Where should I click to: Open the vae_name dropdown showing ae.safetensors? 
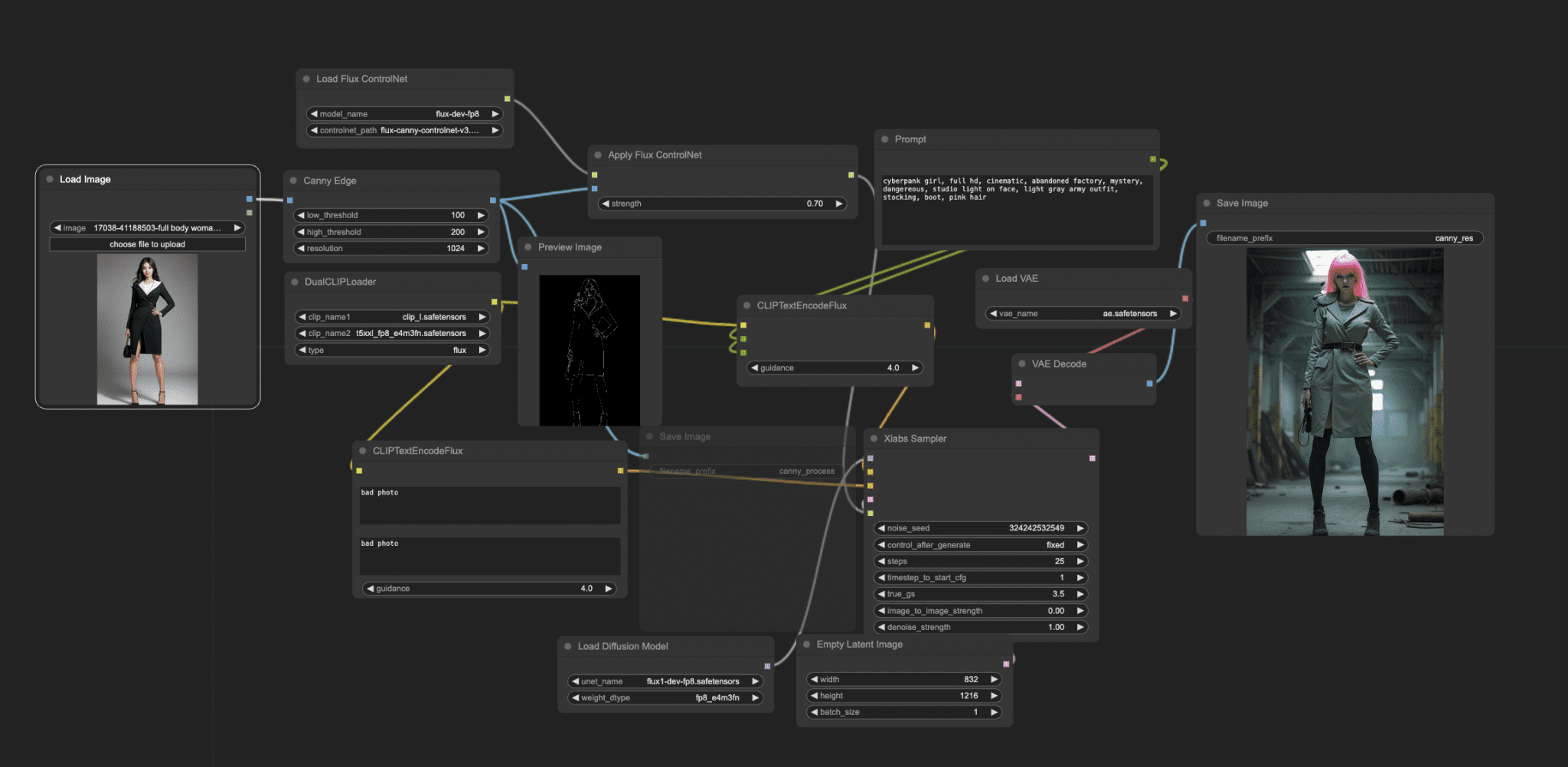(x=1083, y=313)
